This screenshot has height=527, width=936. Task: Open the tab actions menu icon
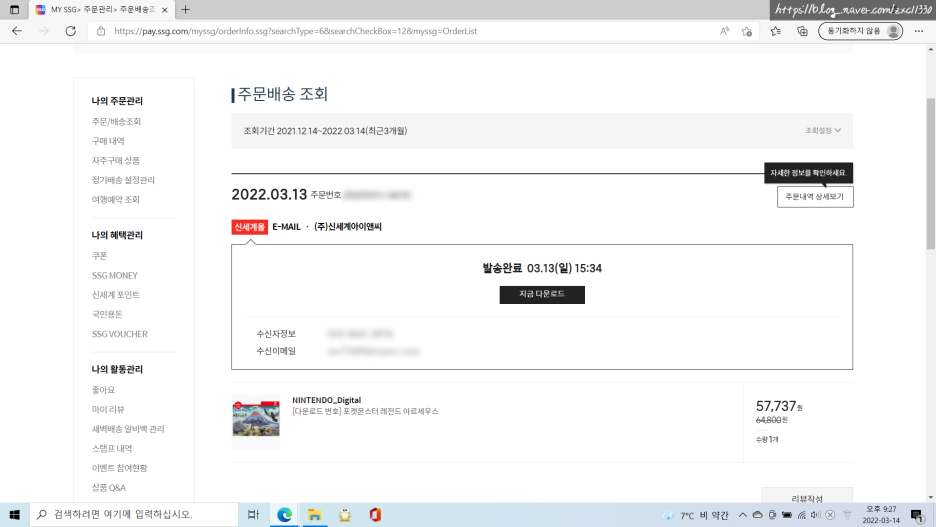[x=14, y=10]
